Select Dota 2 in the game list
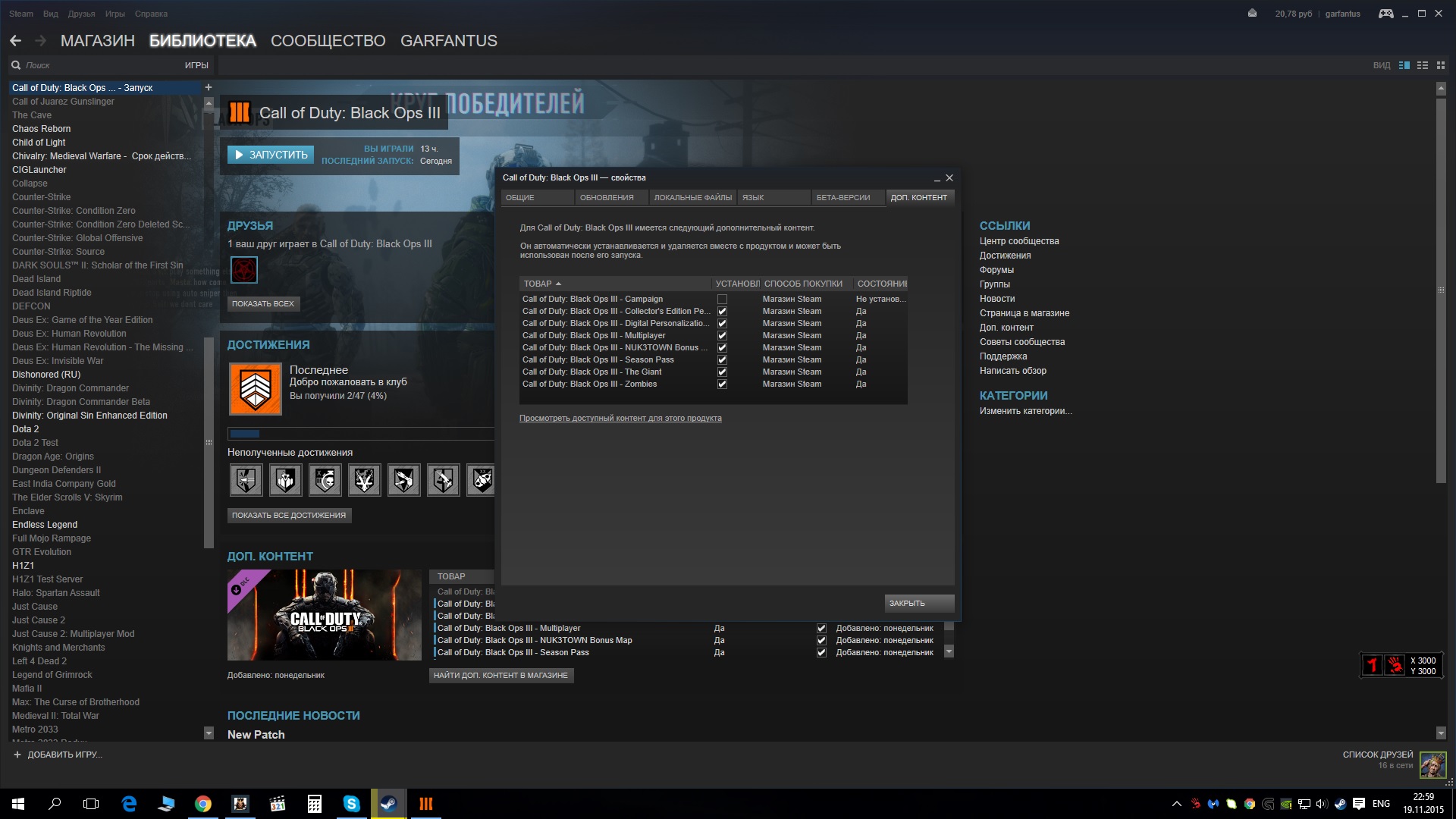This screenshot has height=819, width=1456. 26,429
